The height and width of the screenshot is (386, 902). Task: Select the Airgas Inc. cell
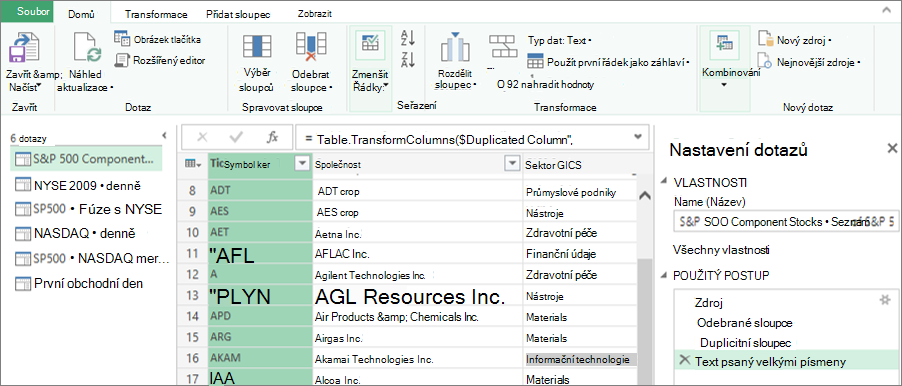click(x=418, y=338)
